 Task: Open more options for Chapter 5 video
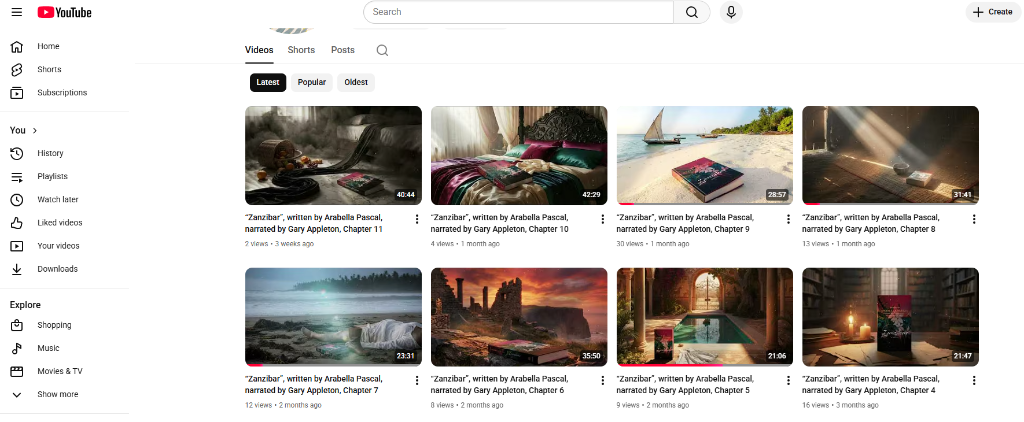coord(788,380)
